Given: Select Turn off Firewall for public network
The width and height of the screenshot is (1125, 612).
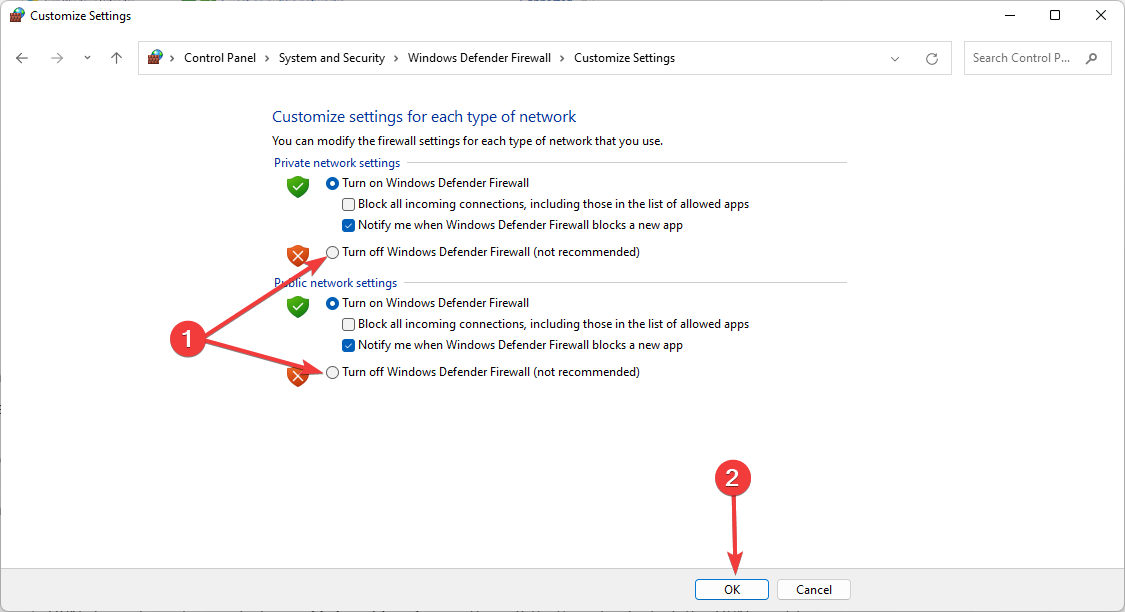Looking at the screenshot, I should [x=332, y=372].
